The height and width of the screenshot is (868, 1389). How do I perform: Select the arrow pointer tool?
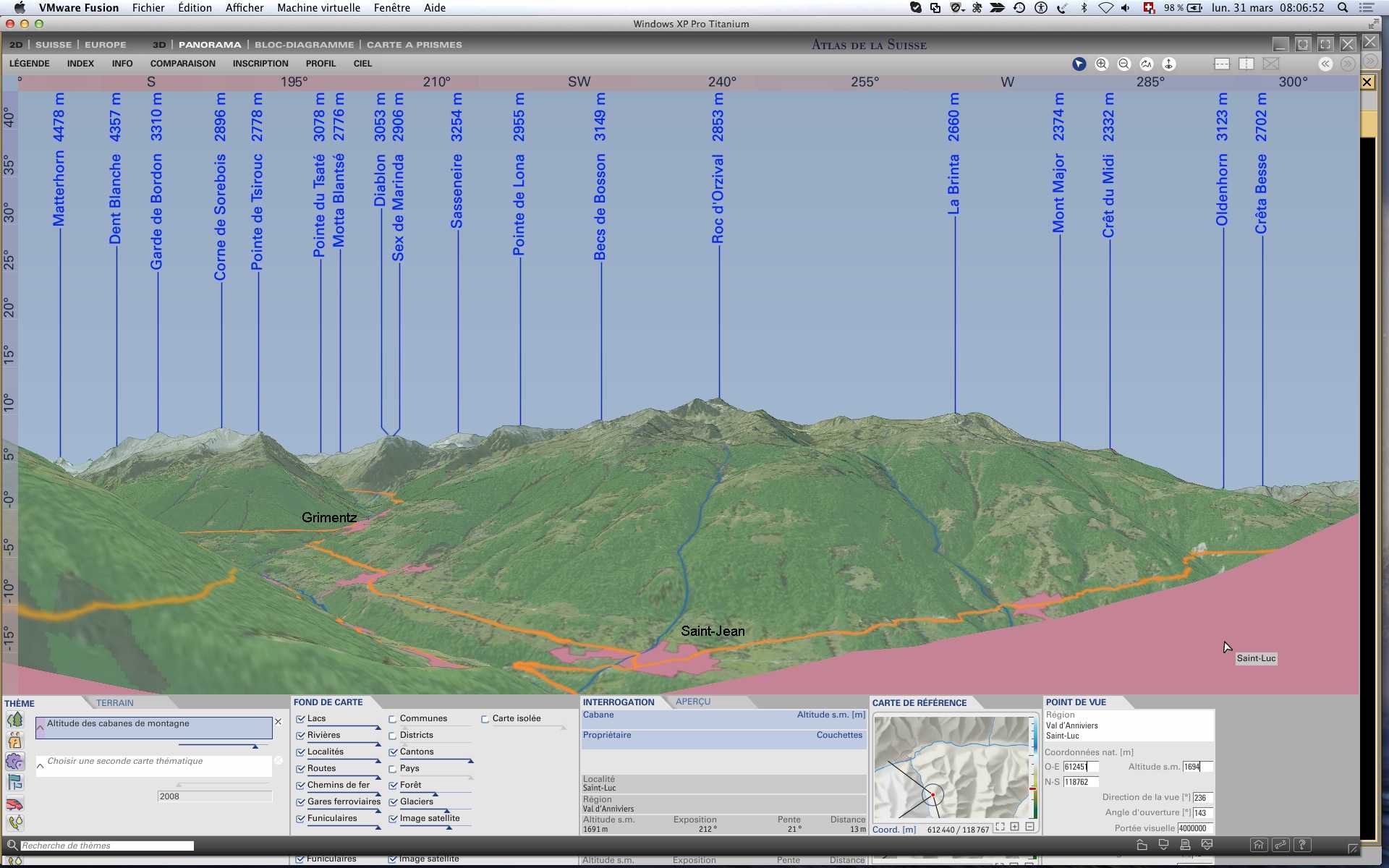(1079, 64)
